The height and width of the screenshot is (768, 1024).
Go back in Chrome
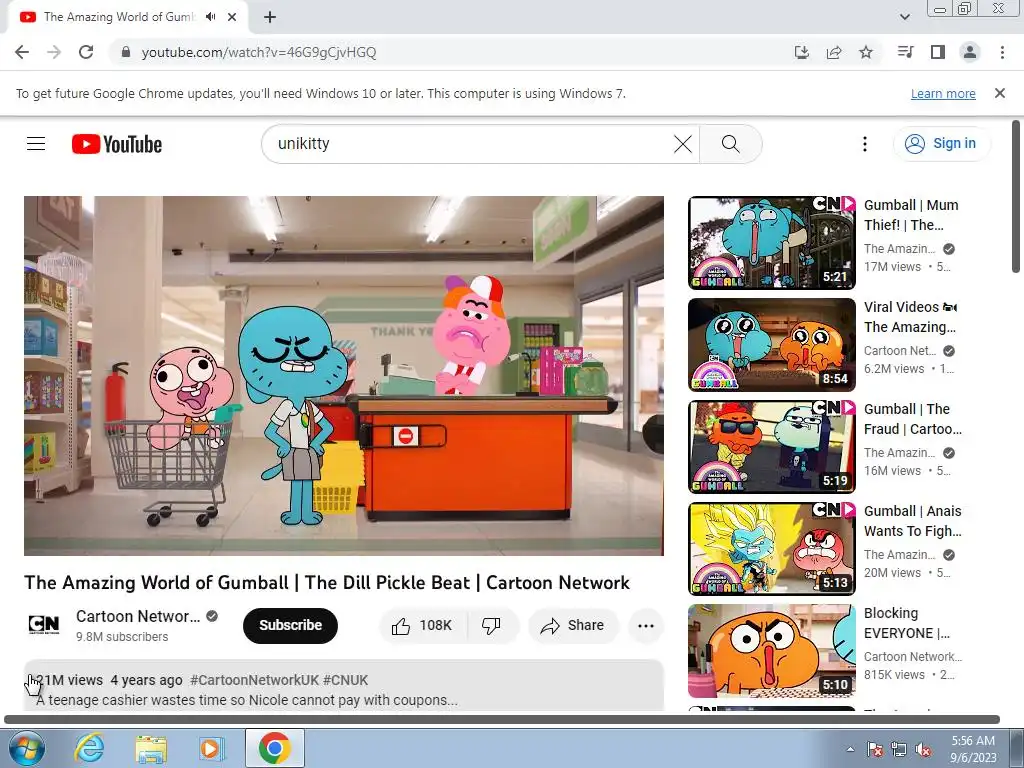click(22, 52)
